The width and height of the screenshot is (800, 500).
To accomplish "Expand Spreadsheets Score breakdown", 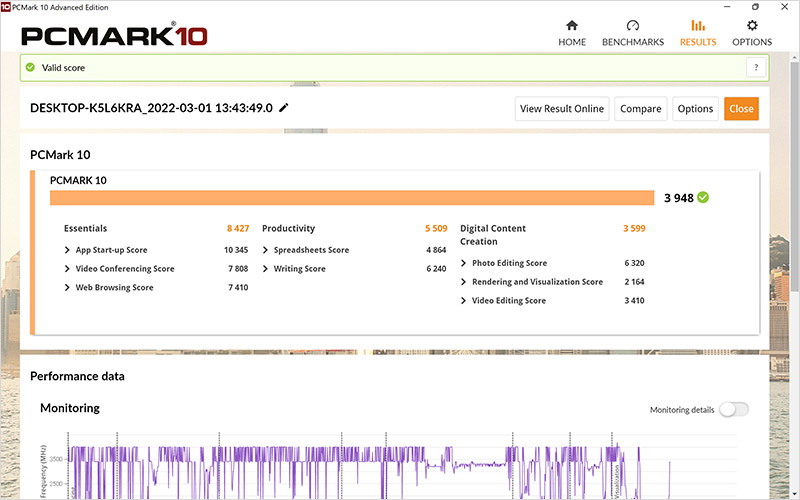I will tap(265, 250).
